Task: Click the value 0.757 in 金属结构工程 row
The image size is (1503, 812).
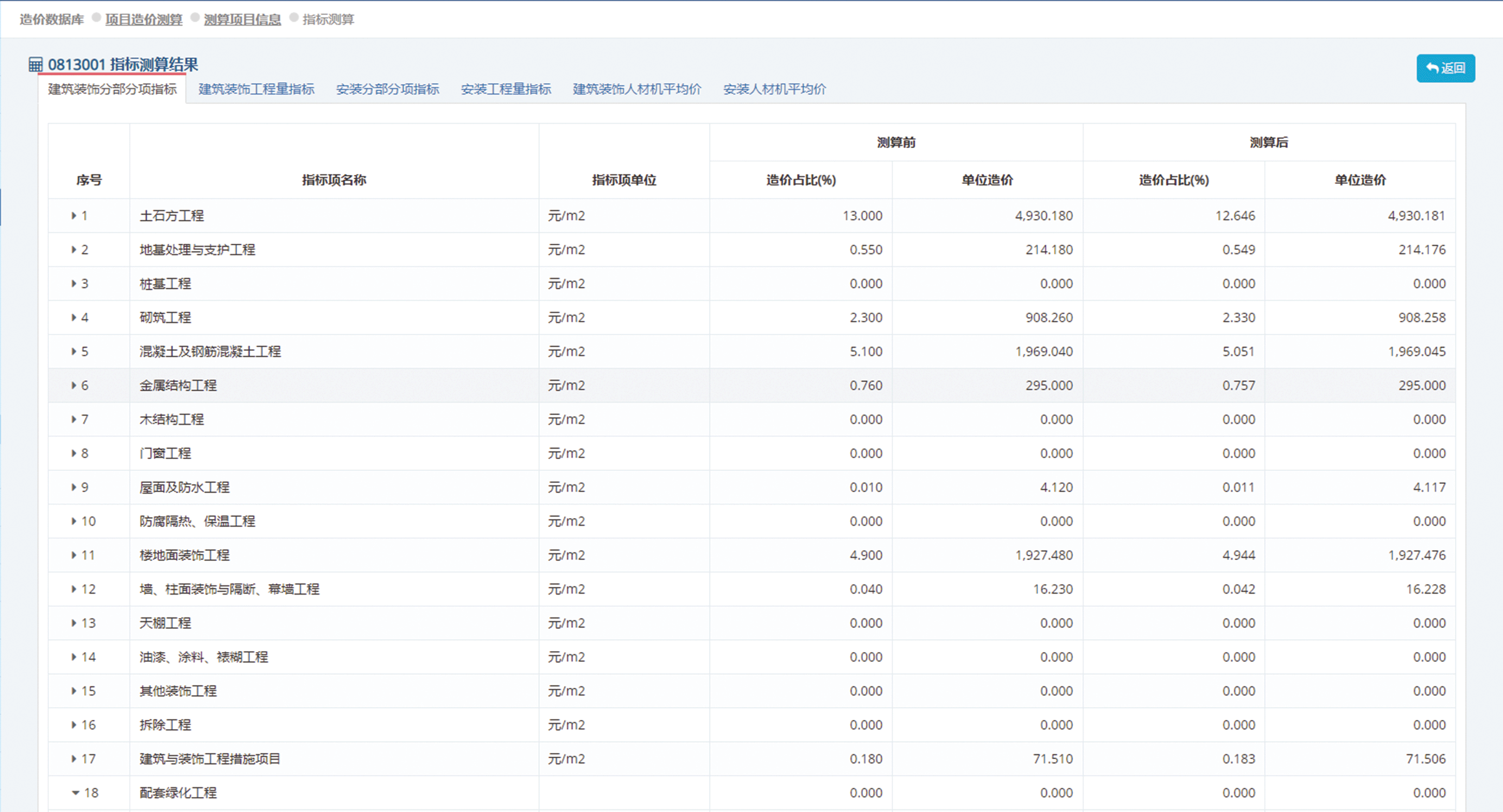Action: (x=1238, y=385)
